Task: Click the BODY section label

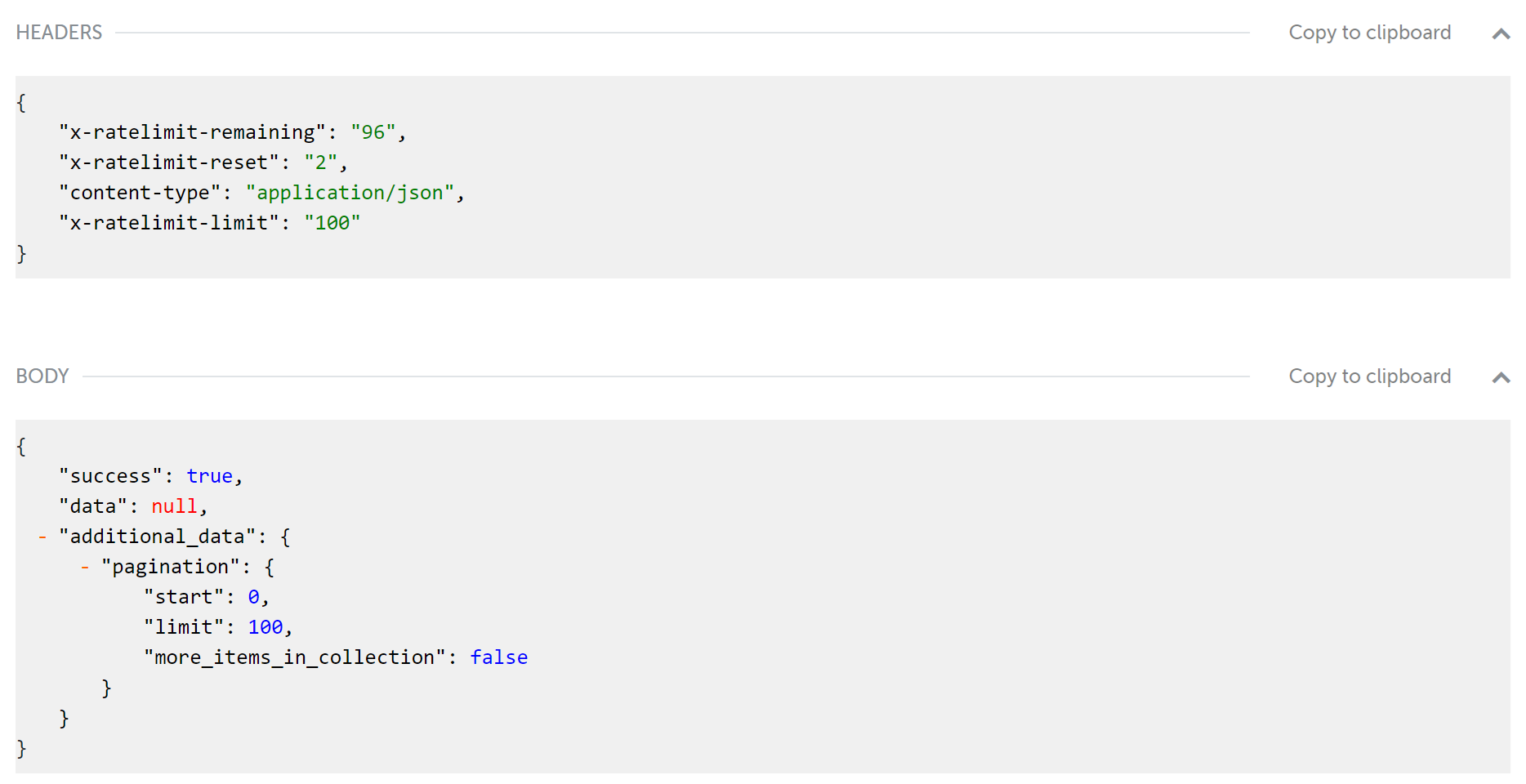Action: pyautogui.click(x=42, y=376)
